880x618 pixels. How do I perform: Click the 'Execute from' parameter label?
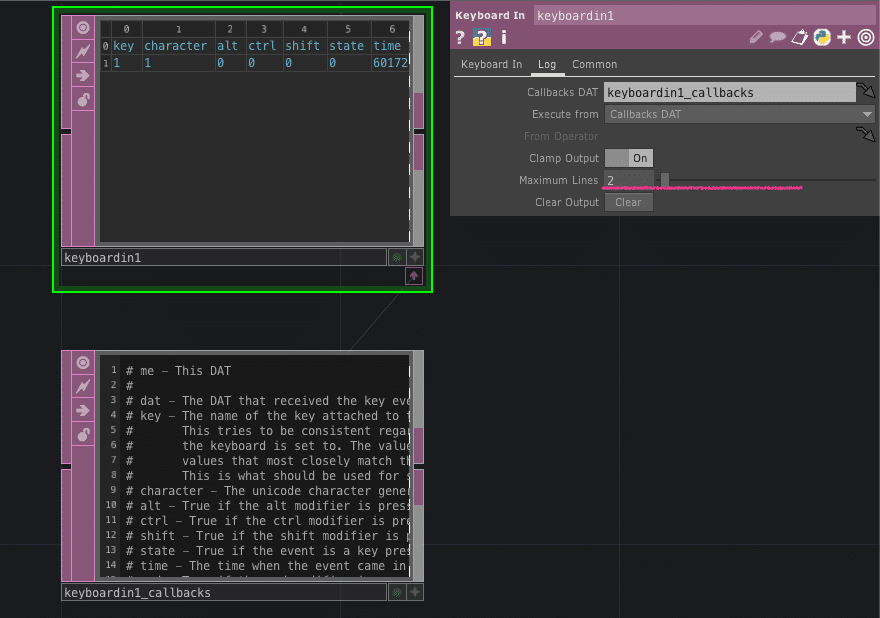pos(565,115)
